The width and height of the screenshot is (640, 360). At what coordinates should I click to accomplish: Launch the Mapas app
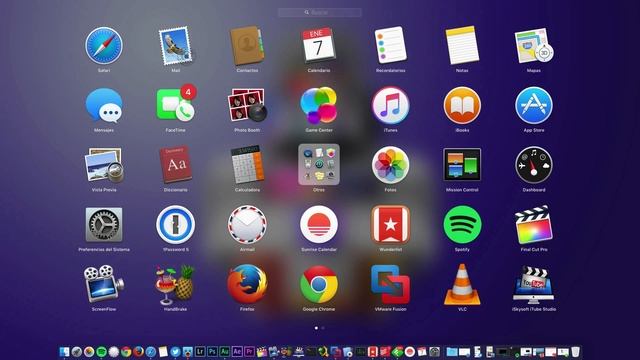click(534, 45)
